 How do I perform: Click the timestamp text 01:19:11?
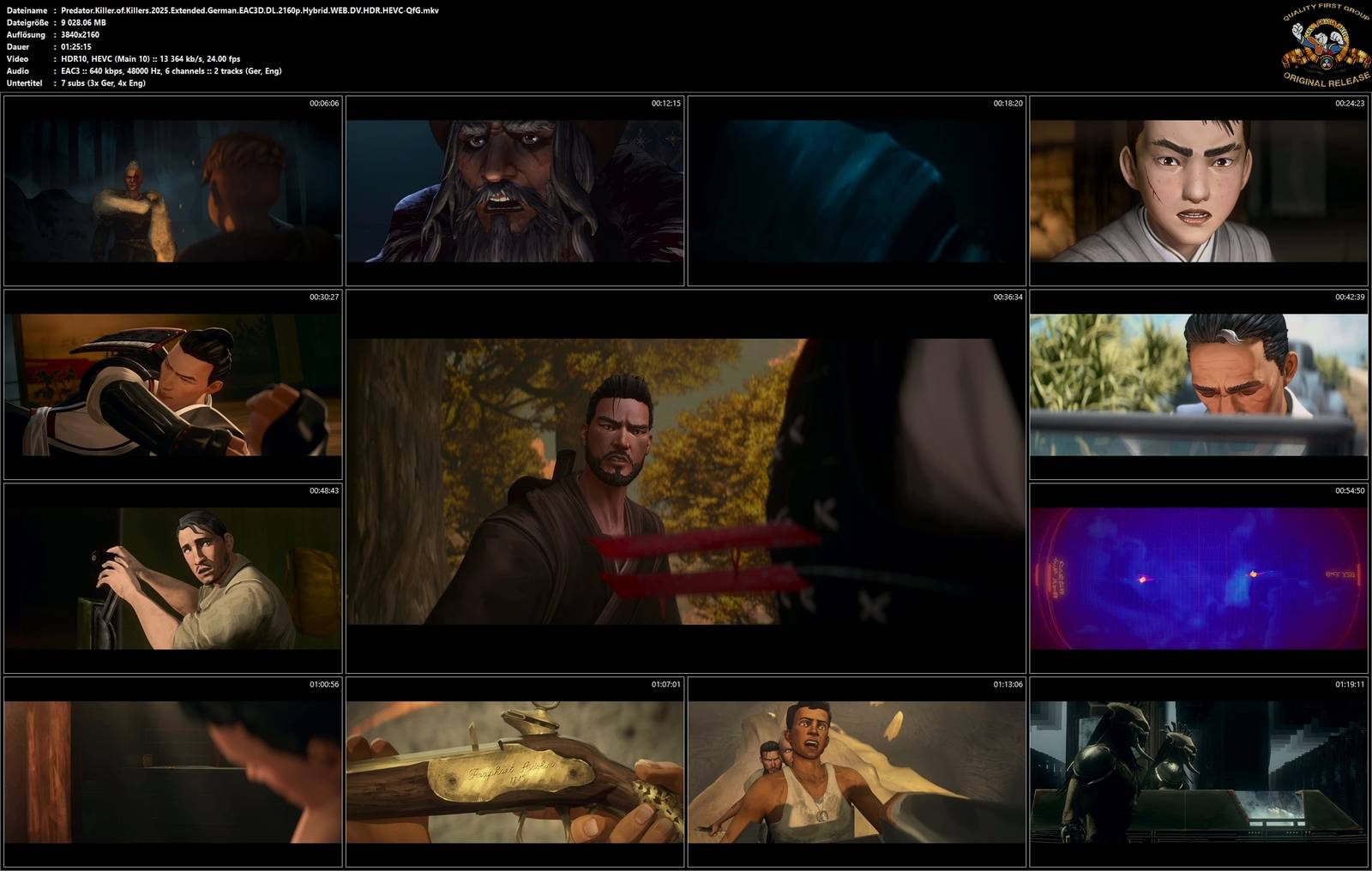[x=1350, y=684]
